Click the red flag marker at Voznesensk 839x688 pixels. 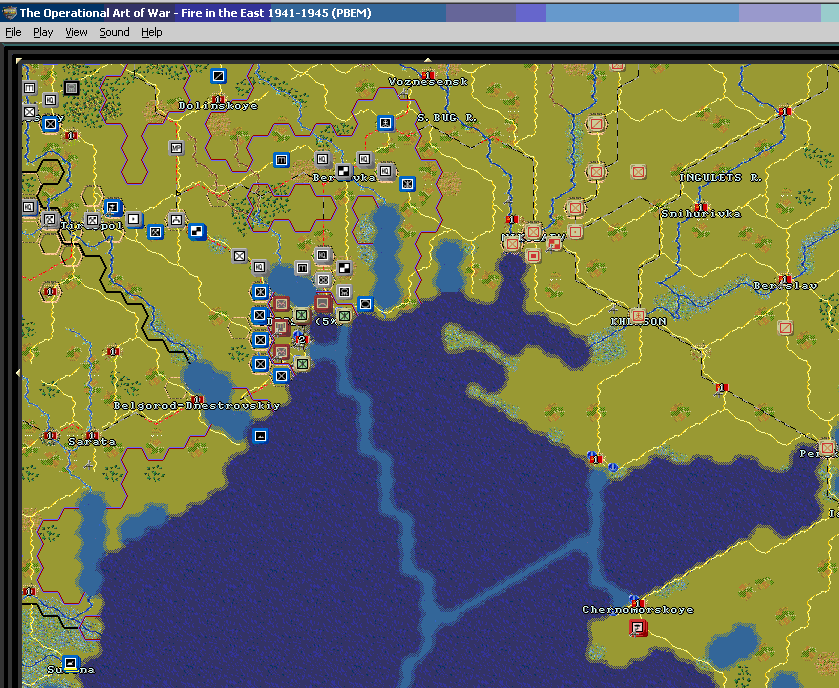[x=427, y=75]
